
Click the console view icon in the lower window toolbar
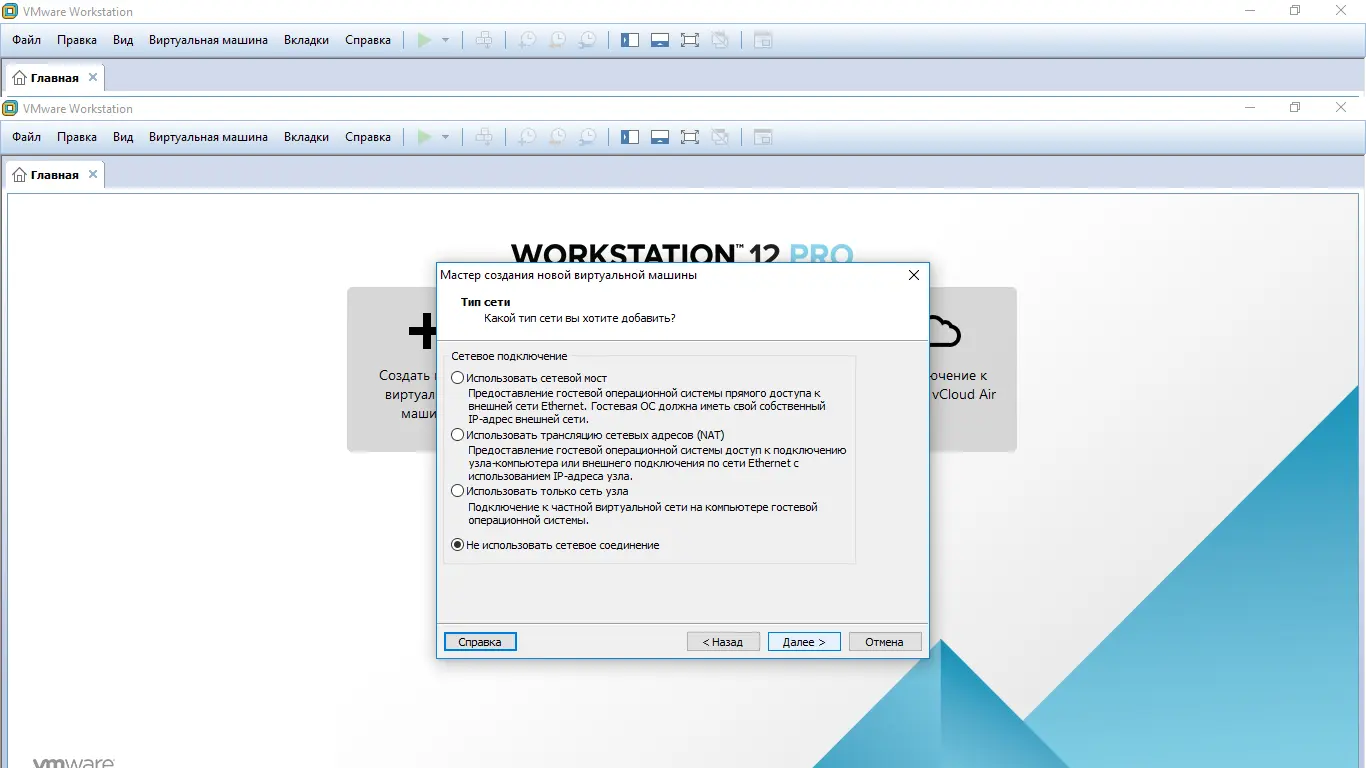pos(763,137)
